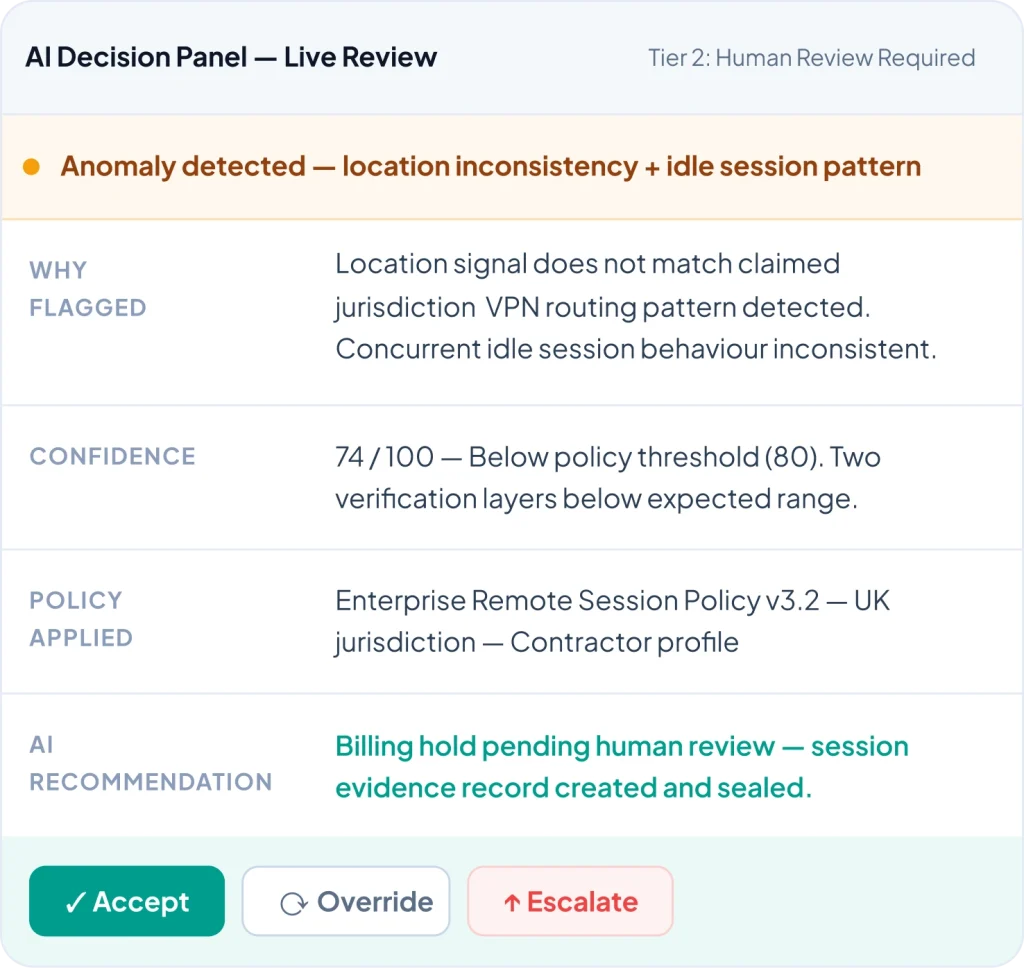This screenshot has width=1024, height=968.
Task: Click the circular arrow Override icon
Action: pyautogui.click(x=293, y=903)
